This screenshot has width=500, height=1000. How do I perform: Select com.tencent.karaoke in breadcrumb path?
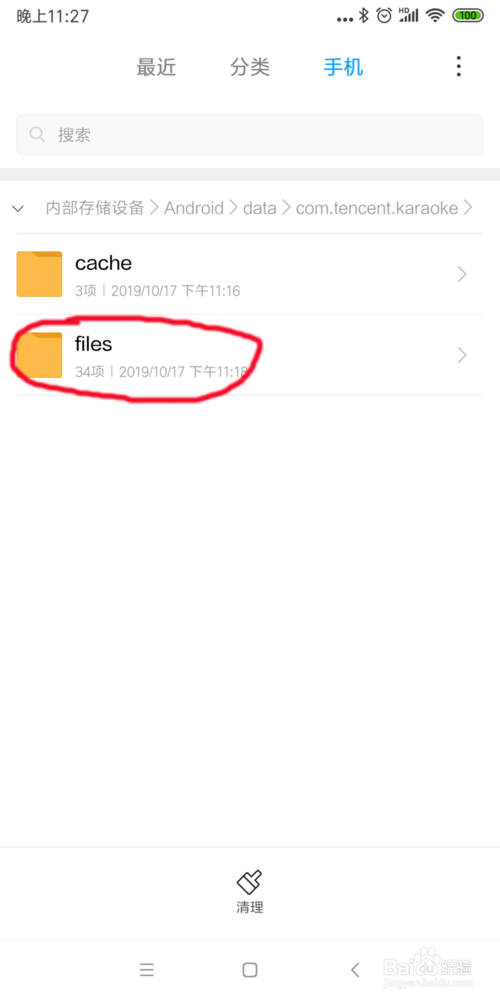tap(377, 208)
